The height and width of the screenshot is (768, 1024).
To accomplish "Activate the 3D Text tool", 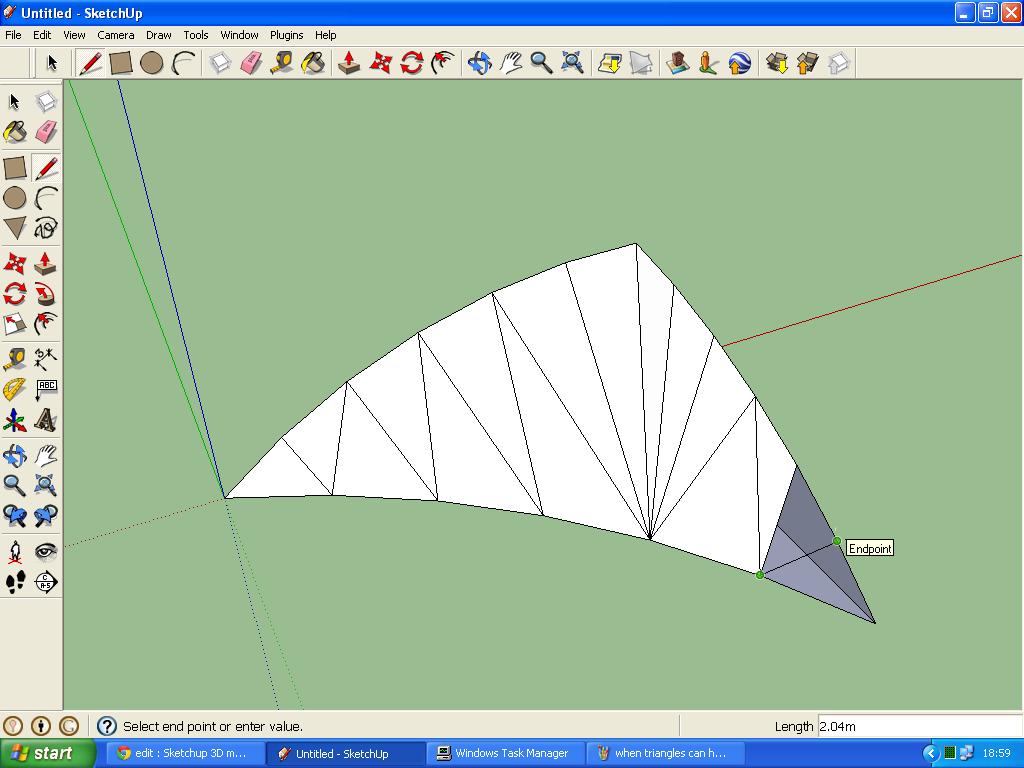I will point(46,420).
